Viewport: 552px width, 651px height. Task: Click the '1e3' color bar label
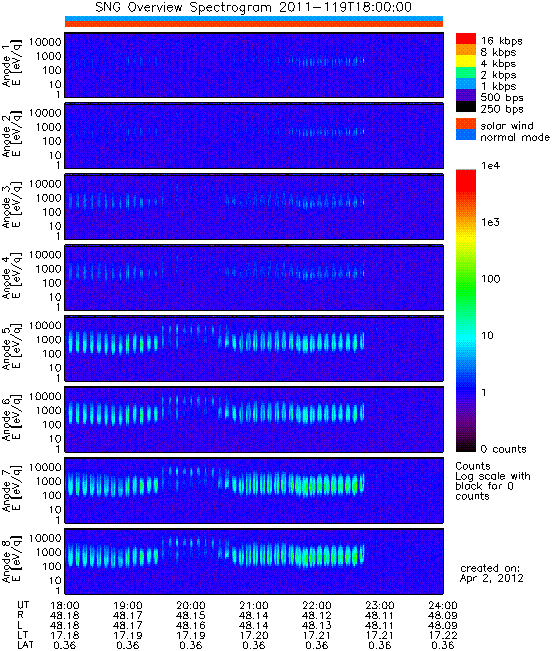(x=491, y=223)
